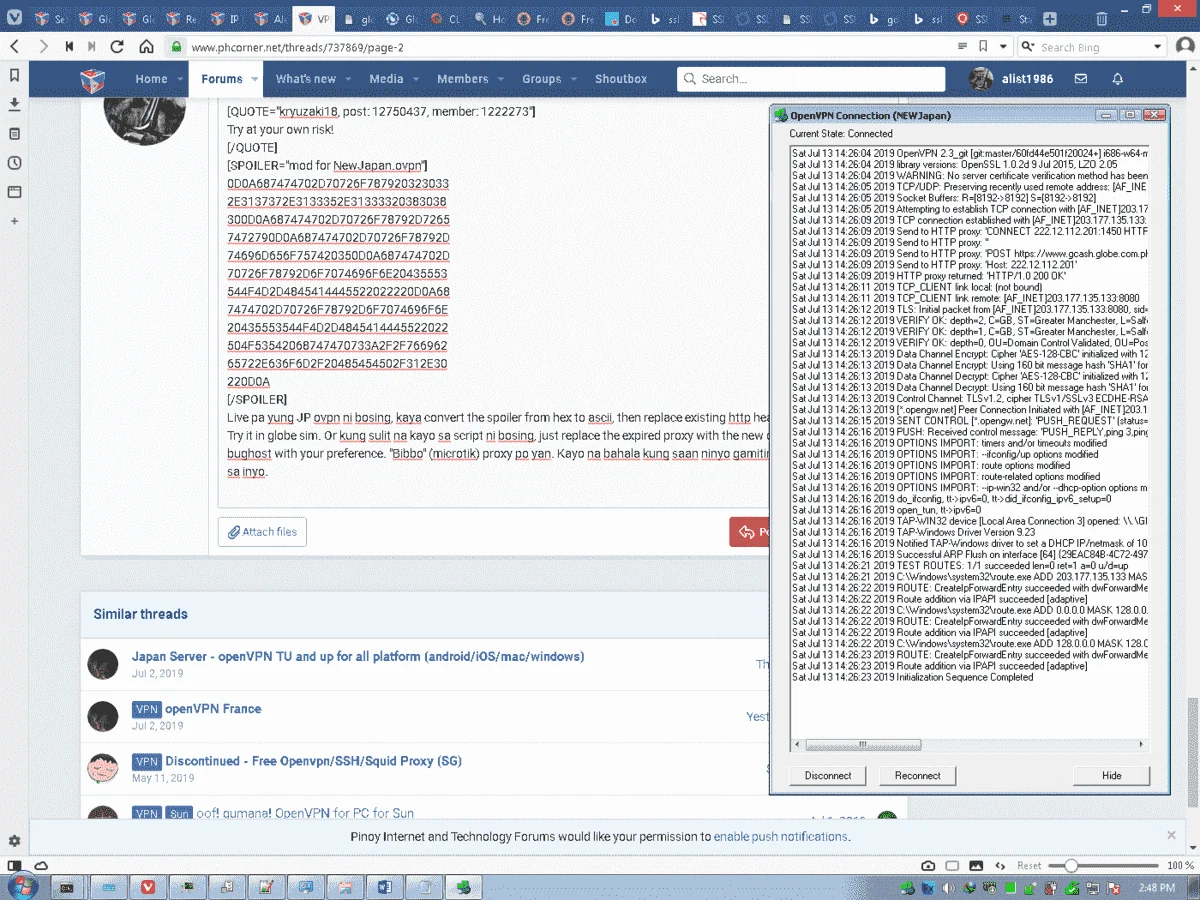Open the What's new menu
The width and height of the screenshot is (1200, 900).
[306, 79]
